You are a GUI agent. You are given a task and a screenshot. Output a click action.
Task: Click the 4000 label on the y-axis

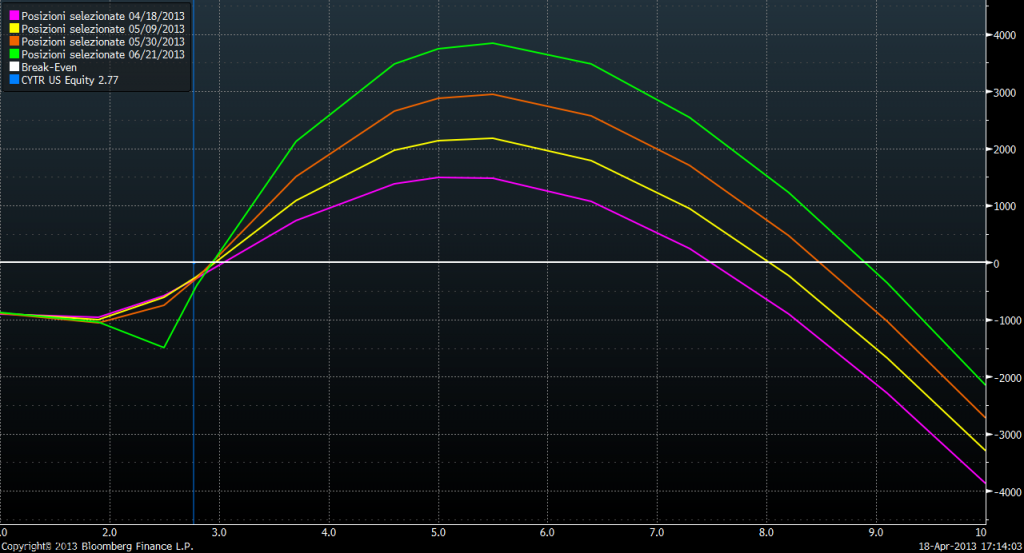click(x=1005, y=35)
